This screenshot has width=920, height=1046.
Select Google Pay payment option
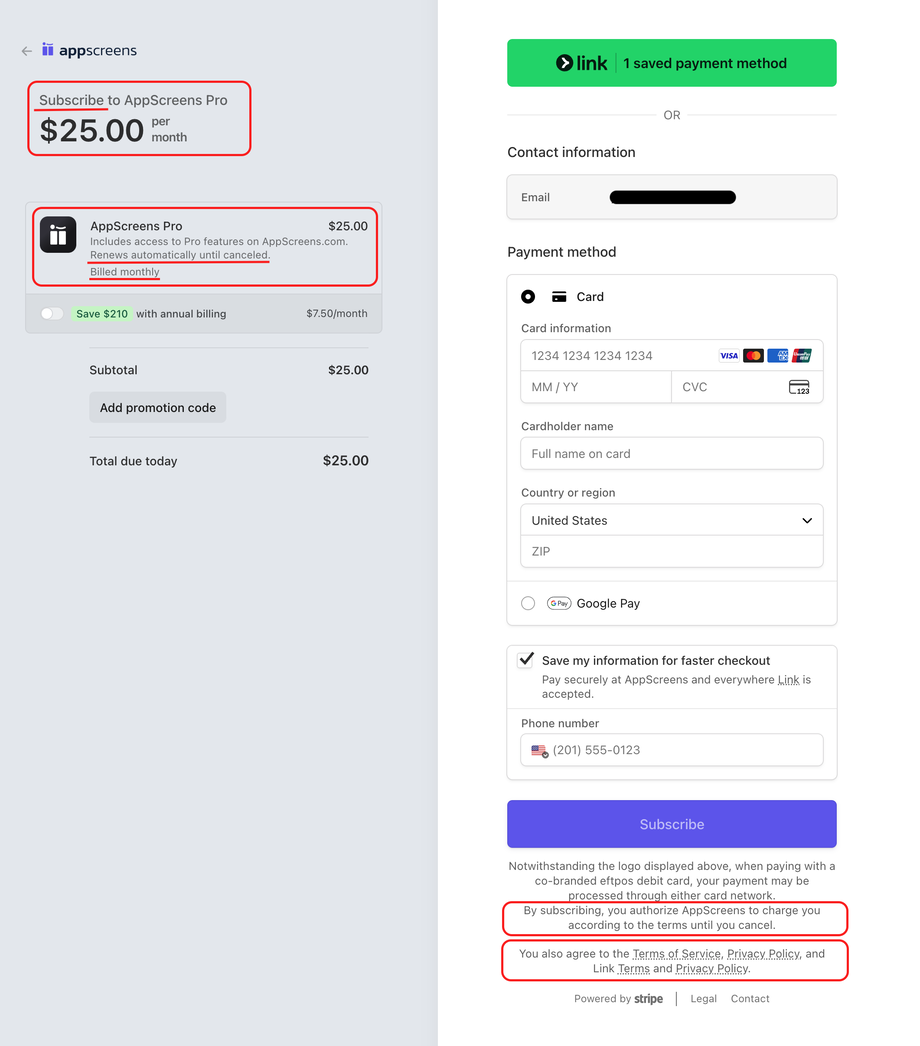click(528, 603)
